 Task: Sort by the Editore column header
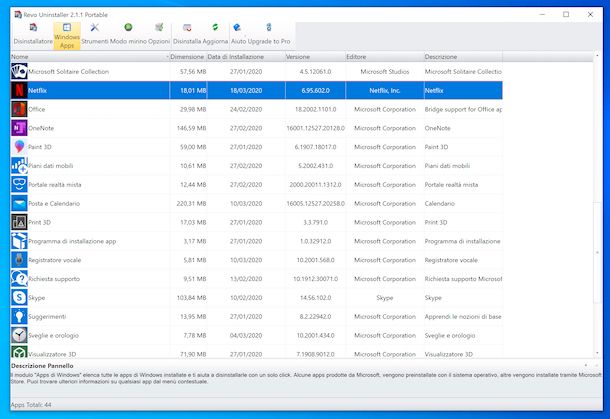tap(384, 57)
